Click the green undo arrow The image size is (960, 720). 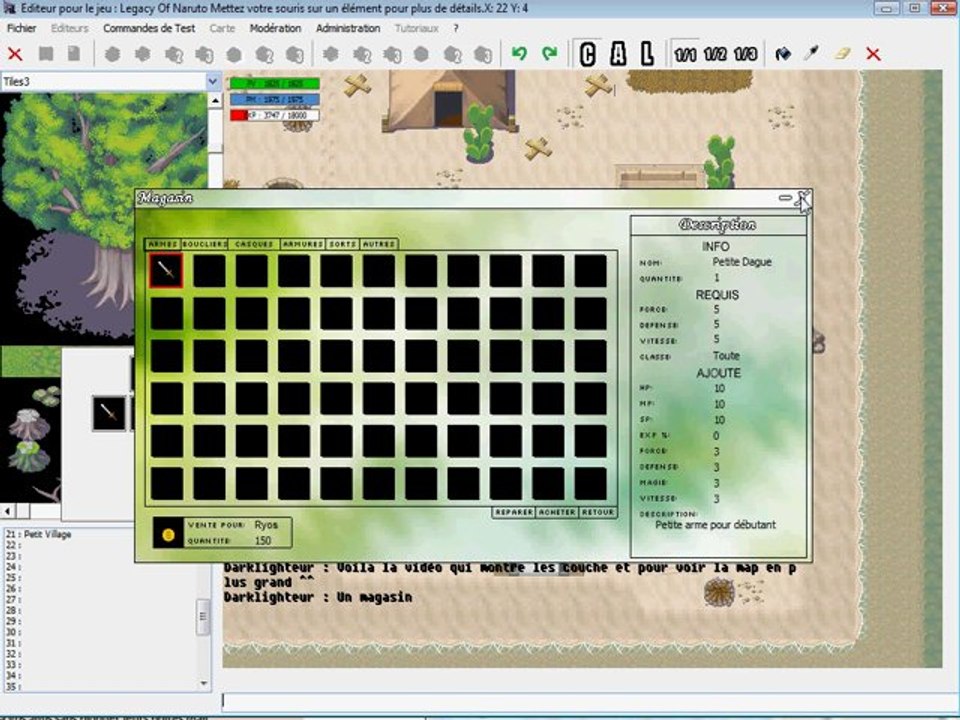click(x=519, y=54)
